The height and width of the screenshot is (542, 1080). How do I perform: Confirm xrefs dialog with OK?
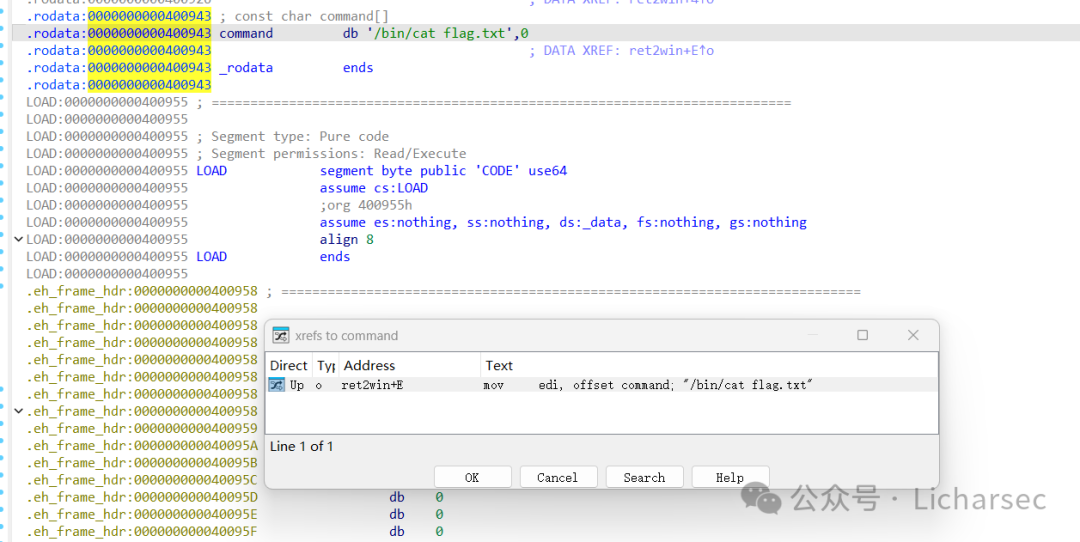tap(472, 477)
